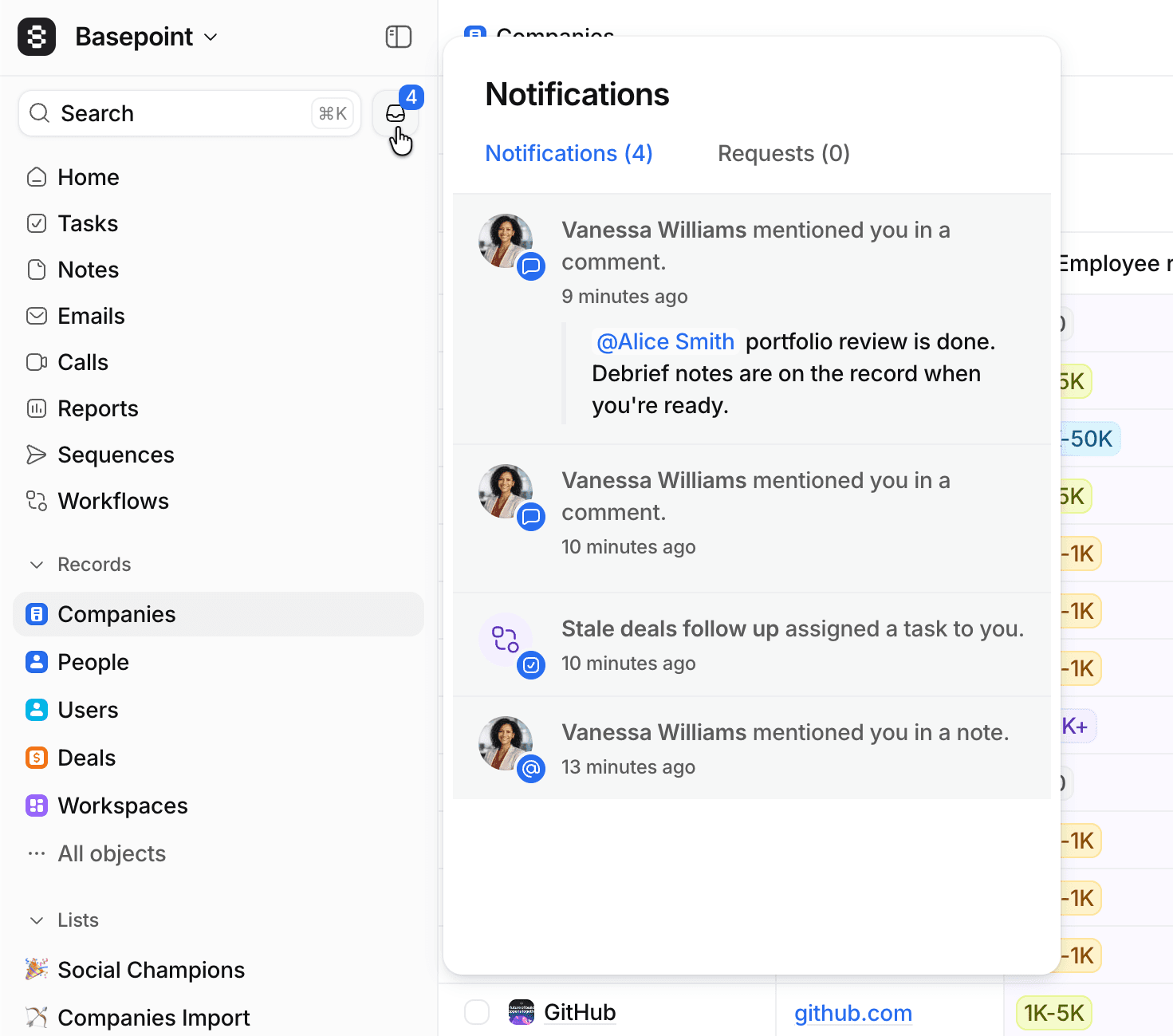Switch to the Requests (0) tab
This screenshot has height=1036, width=1173.
click(x=784, y=153)
